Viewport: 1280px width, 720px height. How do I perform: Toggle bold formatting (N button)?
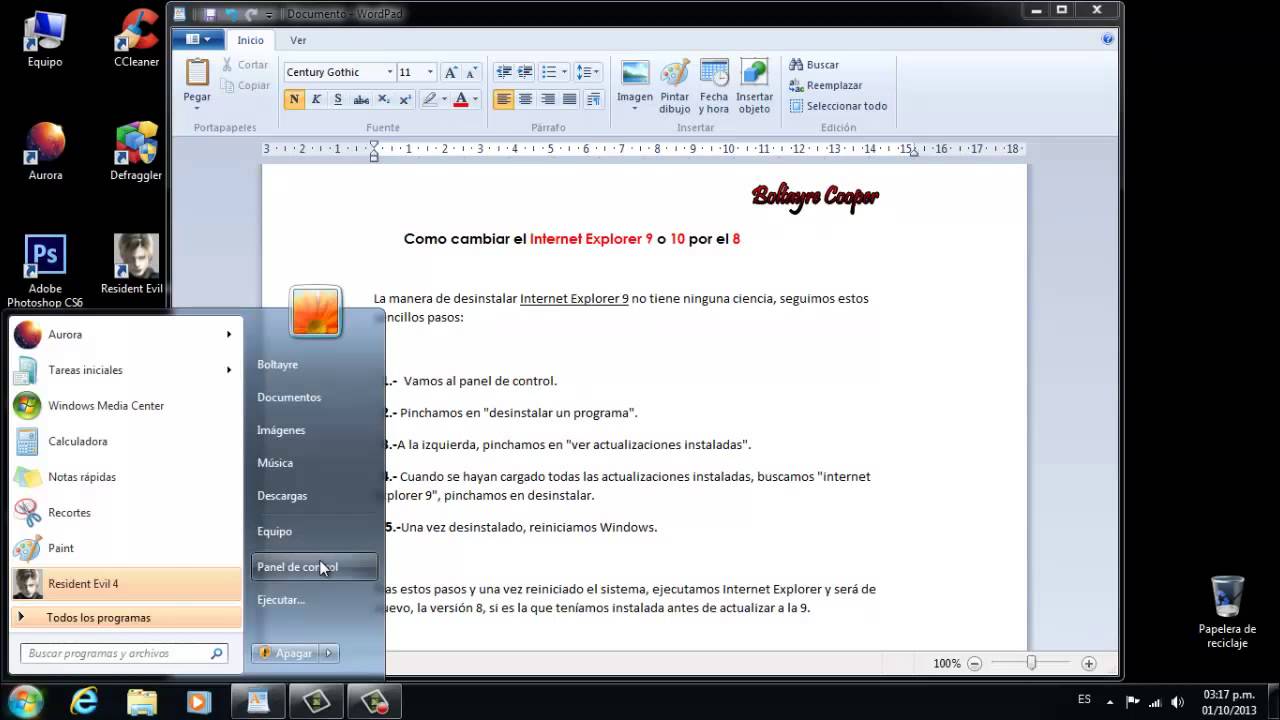(x=294, y=99)
